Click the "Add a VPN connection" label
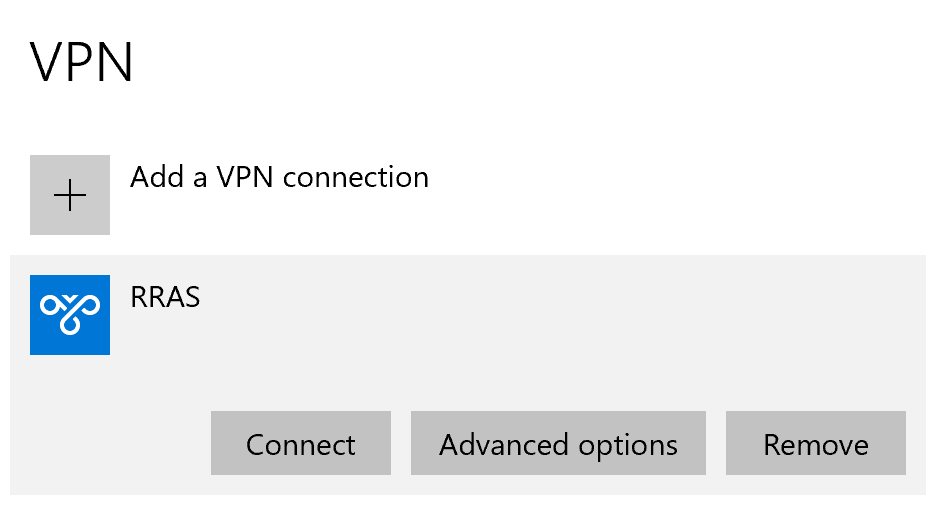The height and width of the screenshot is (532, 946). click(x=279, y=178)
